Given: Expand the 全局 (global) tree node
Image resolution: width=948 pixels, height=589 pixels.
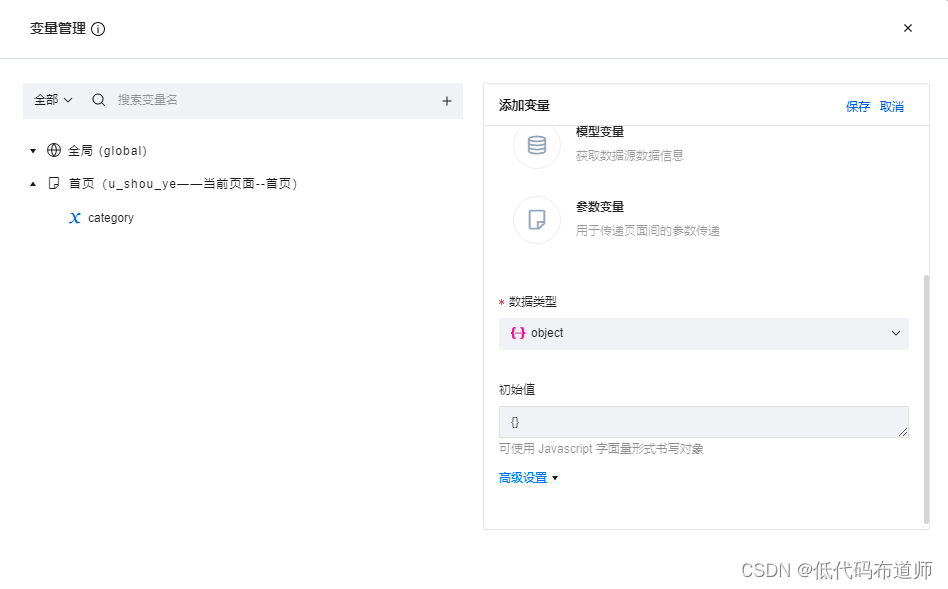Looking at the screenshot, I should [33, 151].
